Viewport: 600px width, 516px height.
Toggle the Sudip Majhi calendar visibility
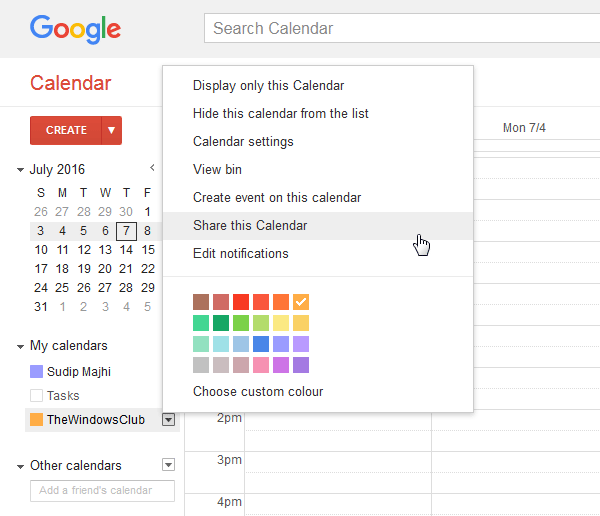click(36, 371)
